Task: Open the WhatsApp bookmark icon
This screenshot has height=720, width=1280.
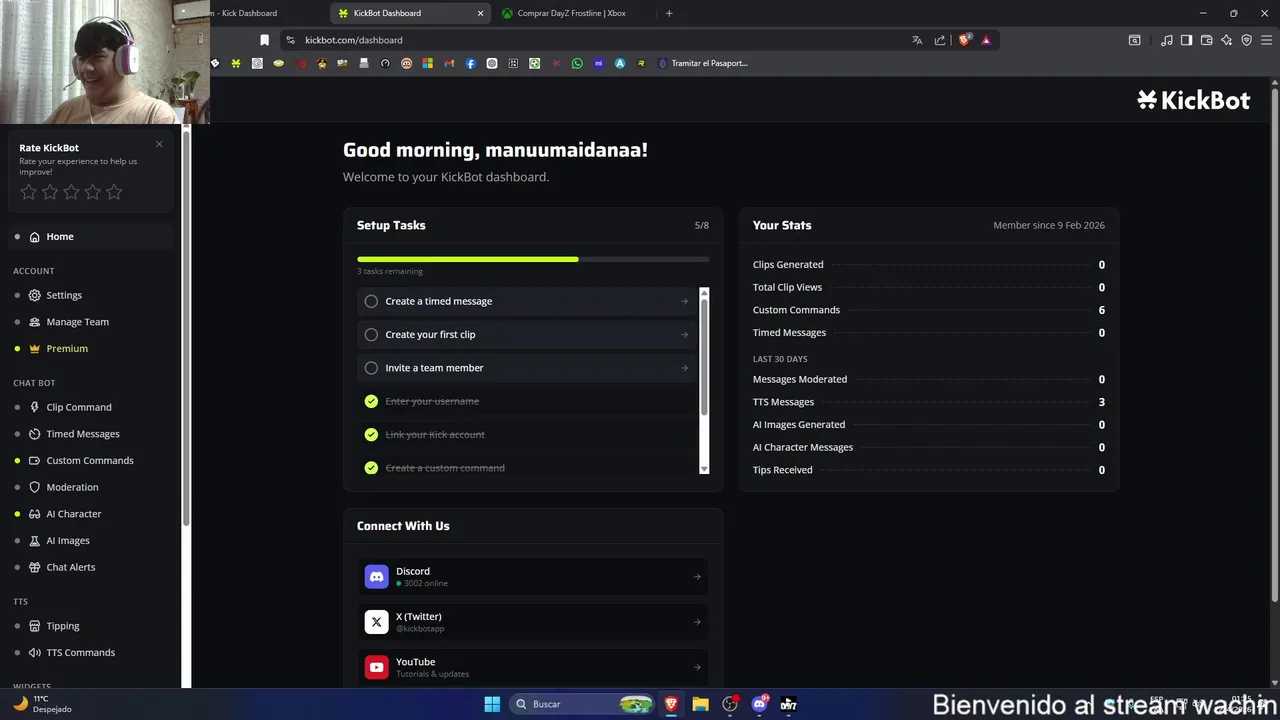Action: click(577, 63)
